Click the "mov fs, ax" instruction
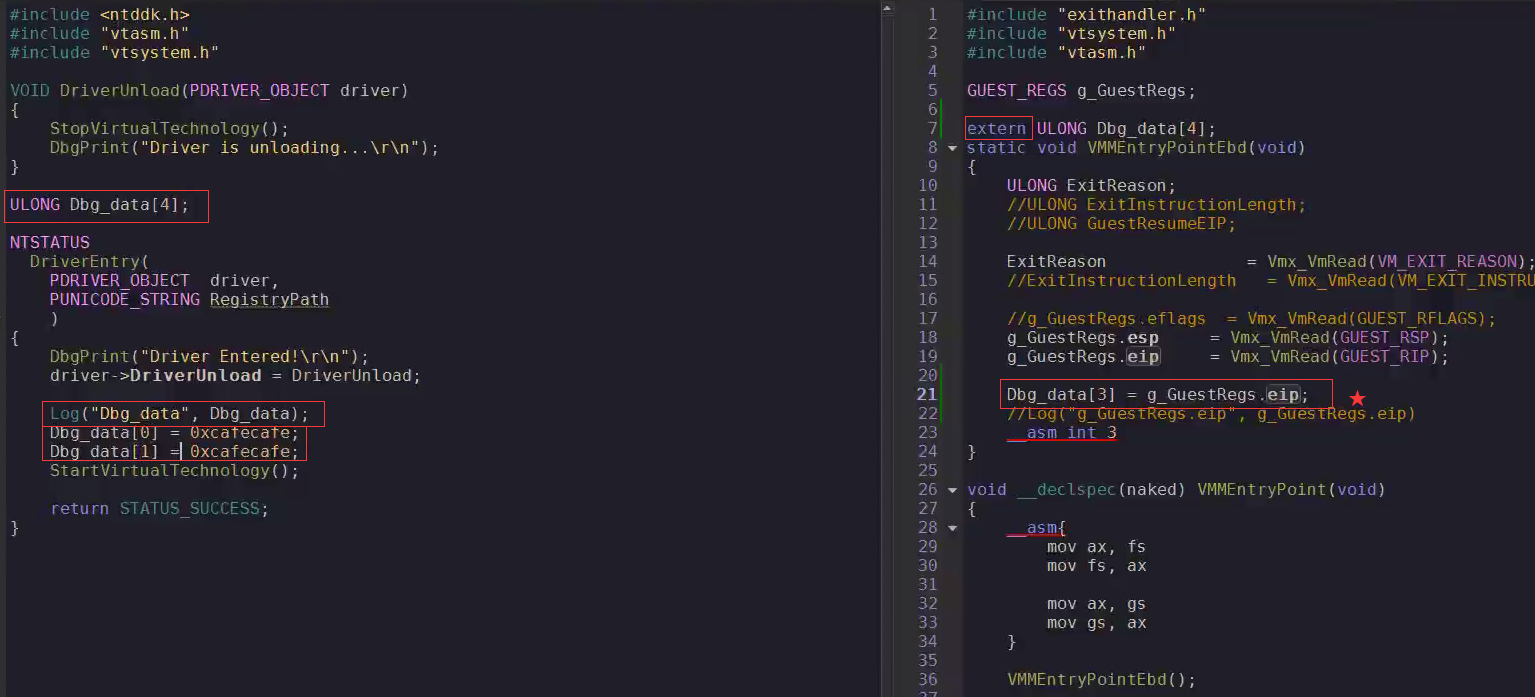Image resolution: width=1535 pixels, height=697 pixels. point(1096,566)
